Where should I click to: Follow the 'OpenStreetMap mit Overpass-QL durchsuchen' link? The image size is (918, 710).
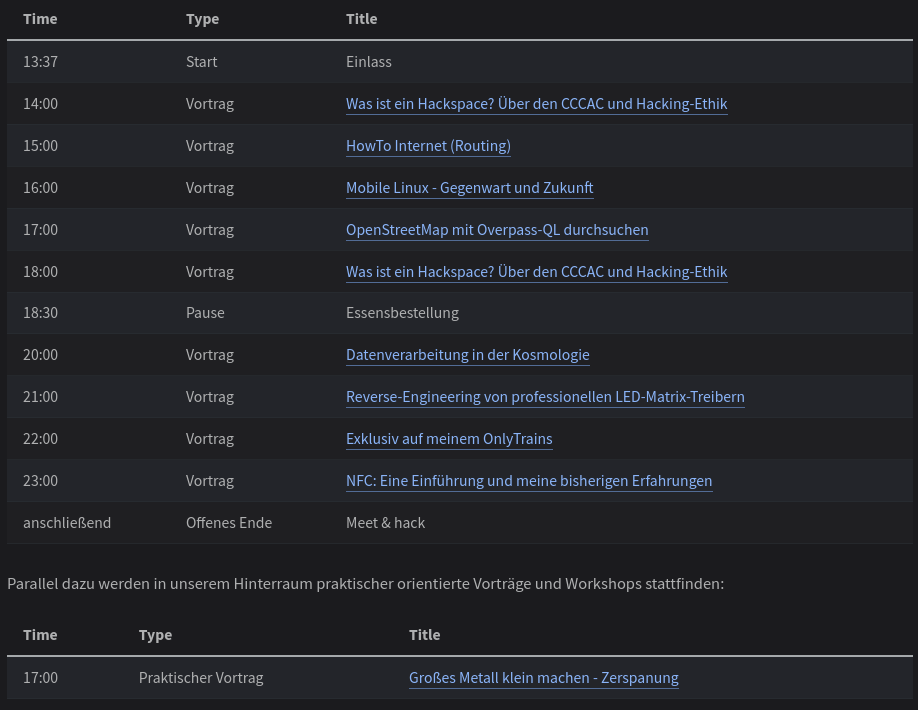[497, 230]
